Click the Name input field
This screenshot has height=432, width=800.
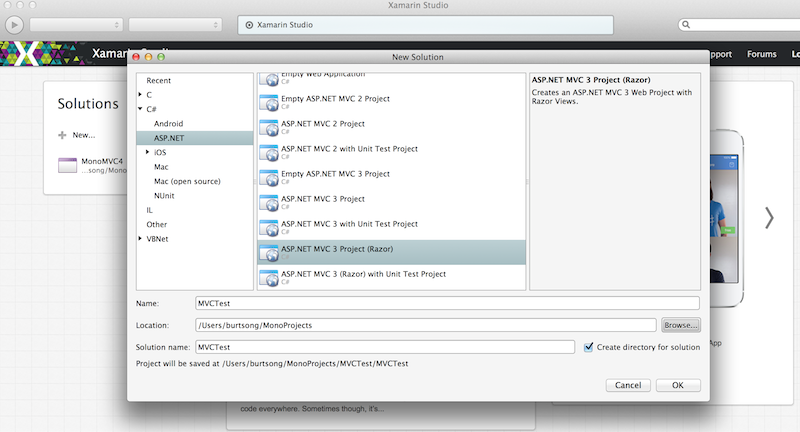point(447,303)
